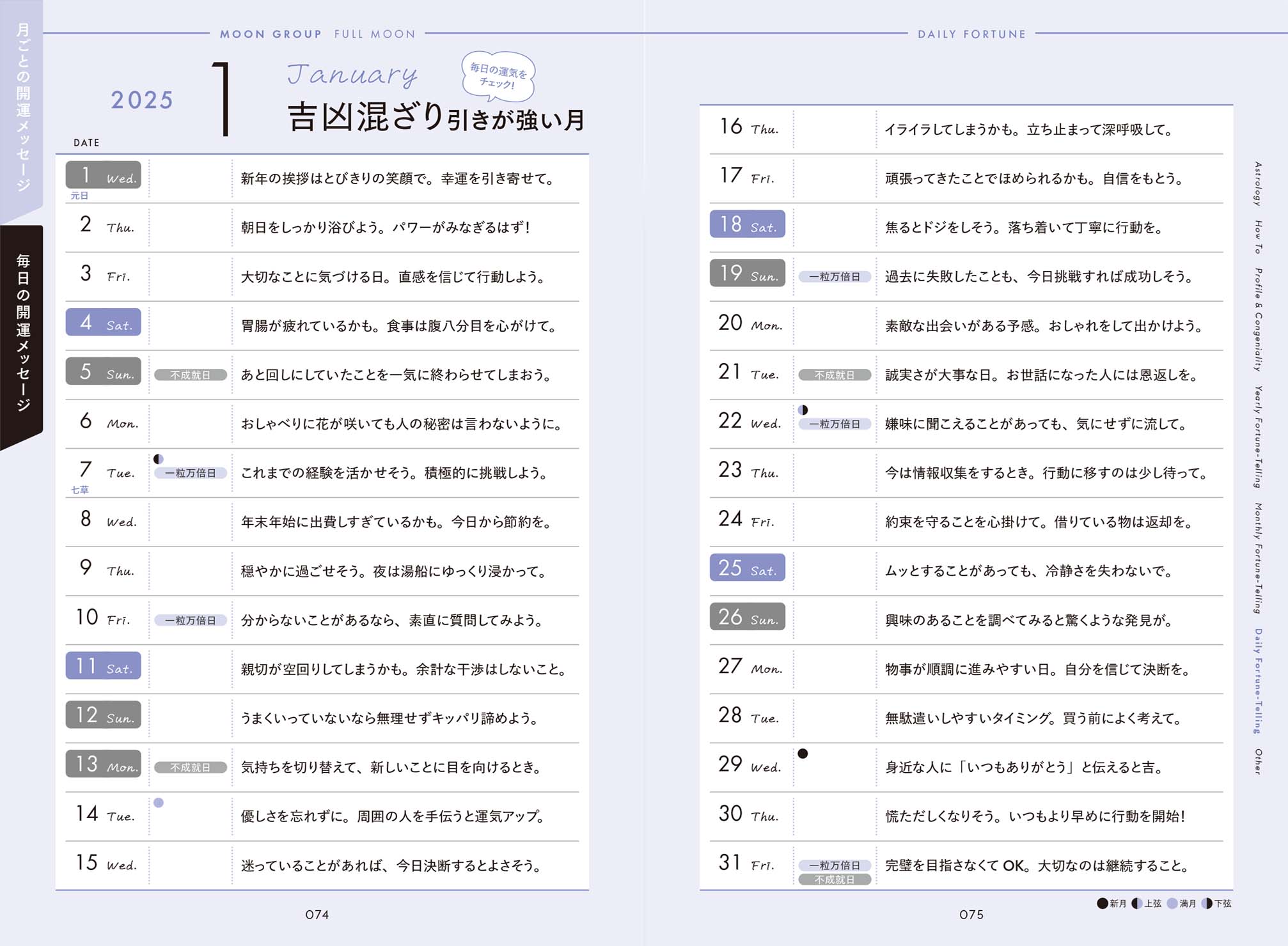
Task: Select the date box 11 Sat.
Action: point(103,665)
